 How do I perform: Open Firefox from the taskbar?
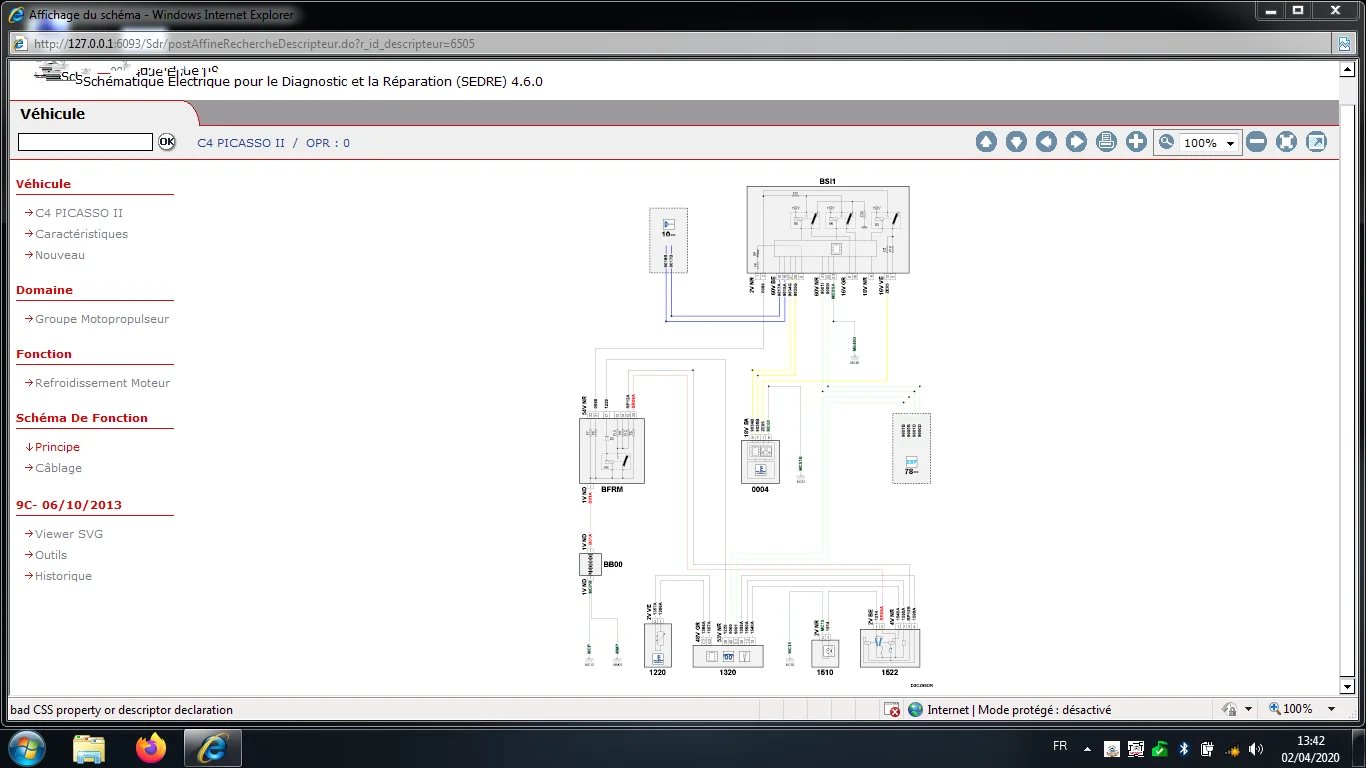pyautogui.click(x=151, y=748)
